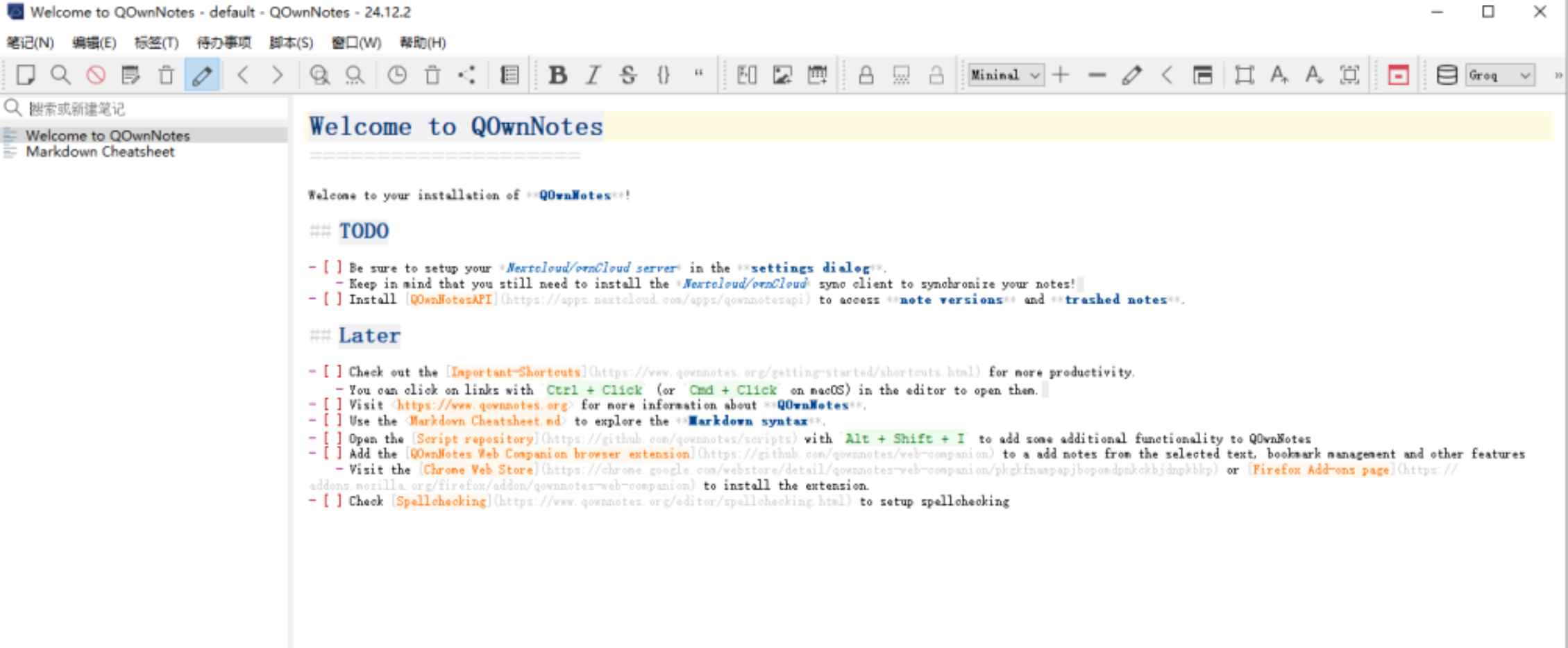The height and width of the screenshot is (648, 1568).
Task: Select the Markdown Cheatsheet note
Action: pyautogui.click(x=101, y=152)
